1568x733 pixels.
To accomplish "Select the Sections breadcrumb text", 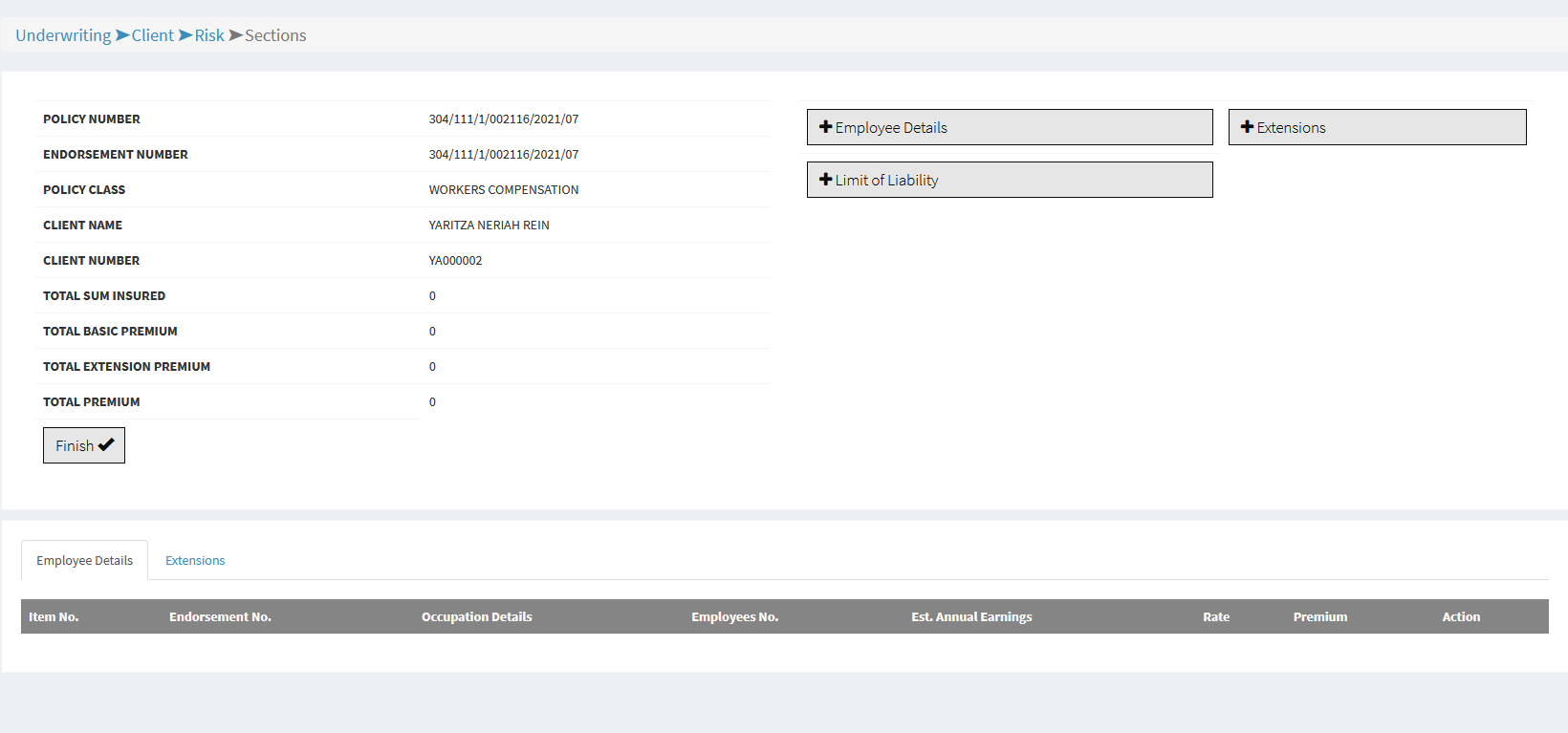I will [x=275, y=35].
